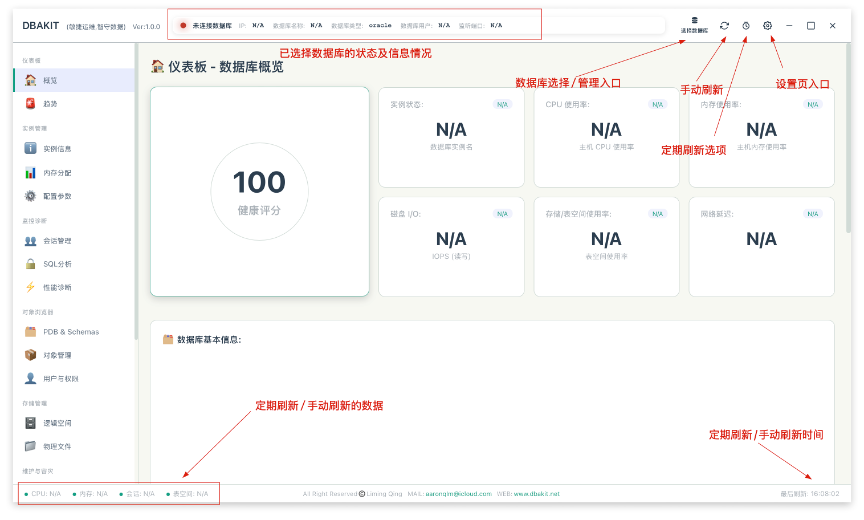Click the 最后刷新 last refresh time
Image resolution: width=864 pixels, height=520 pixels.
click(x=809, y=494)
